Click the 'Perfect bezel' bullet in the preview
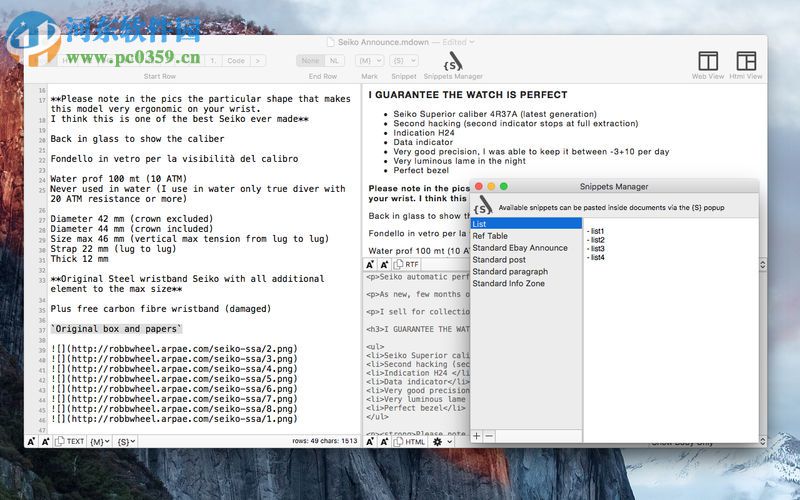Viewport: 800px width, 500px height. point(421,170)
